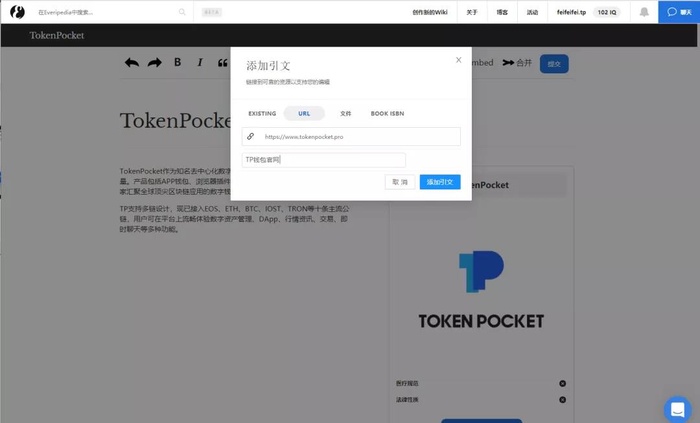Open the 博客 menu item
This screenshot has height=423, width=700.
(x=502, y=12)
